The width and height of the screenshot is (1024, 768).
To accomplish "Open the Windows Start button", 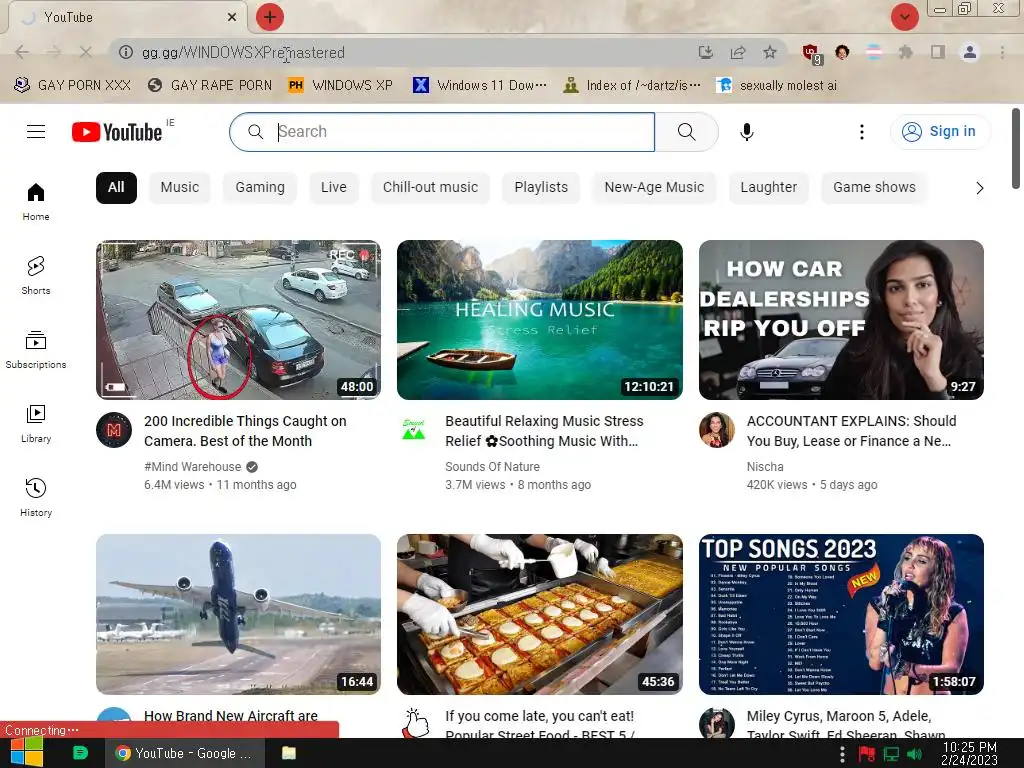I will pyautogui.click(x=27, y=753).
